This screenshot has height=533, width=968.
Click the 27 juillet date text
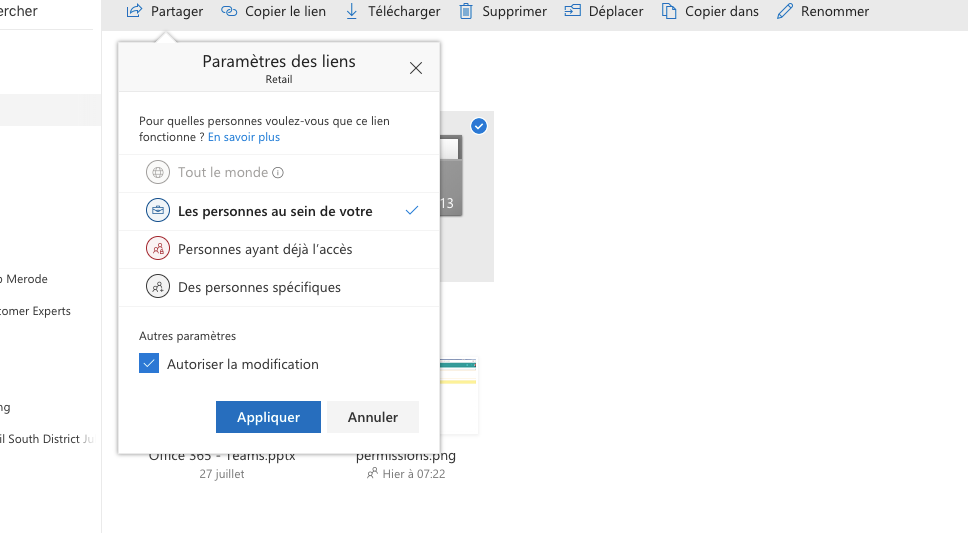pos(222,474)
